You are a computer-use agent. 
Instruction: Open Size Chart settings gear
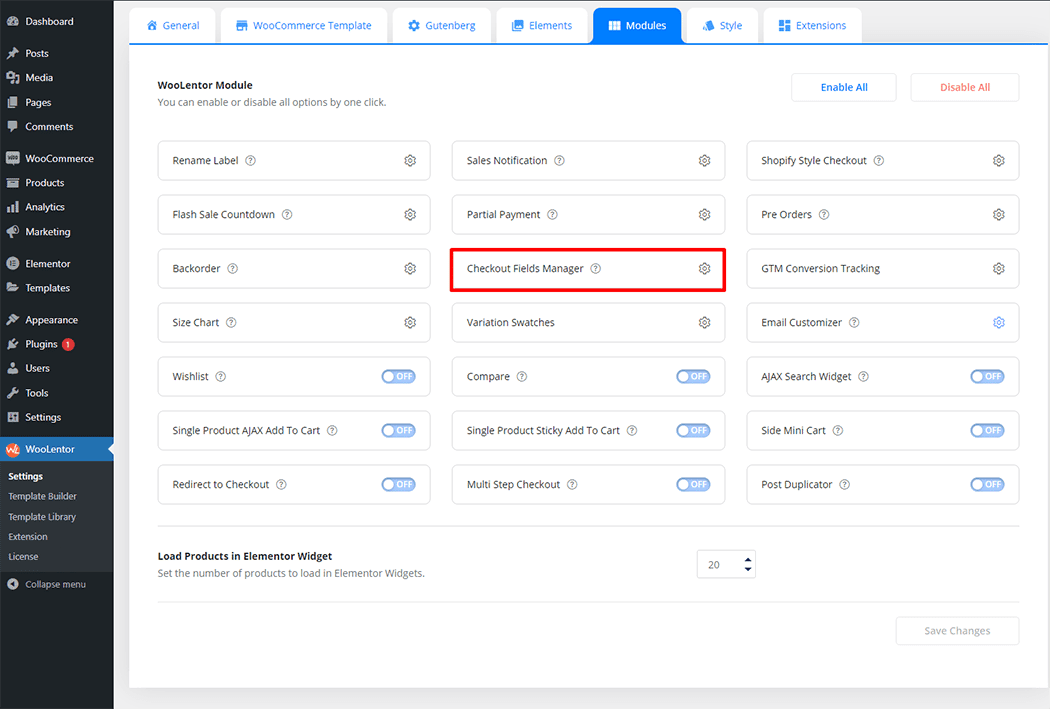pos(410,323)
